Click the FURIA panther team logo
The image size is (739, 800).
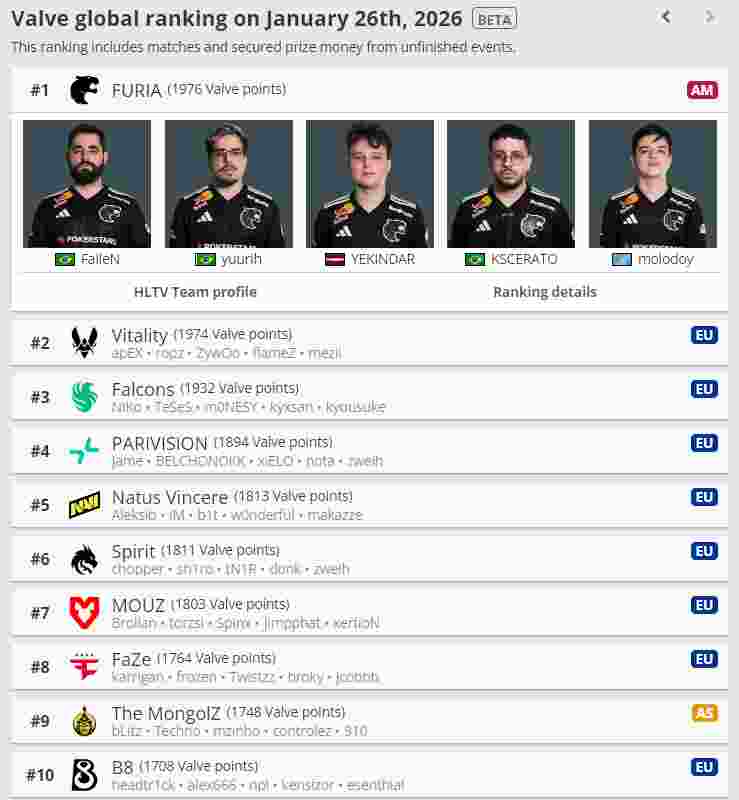(x=84, y=90)
